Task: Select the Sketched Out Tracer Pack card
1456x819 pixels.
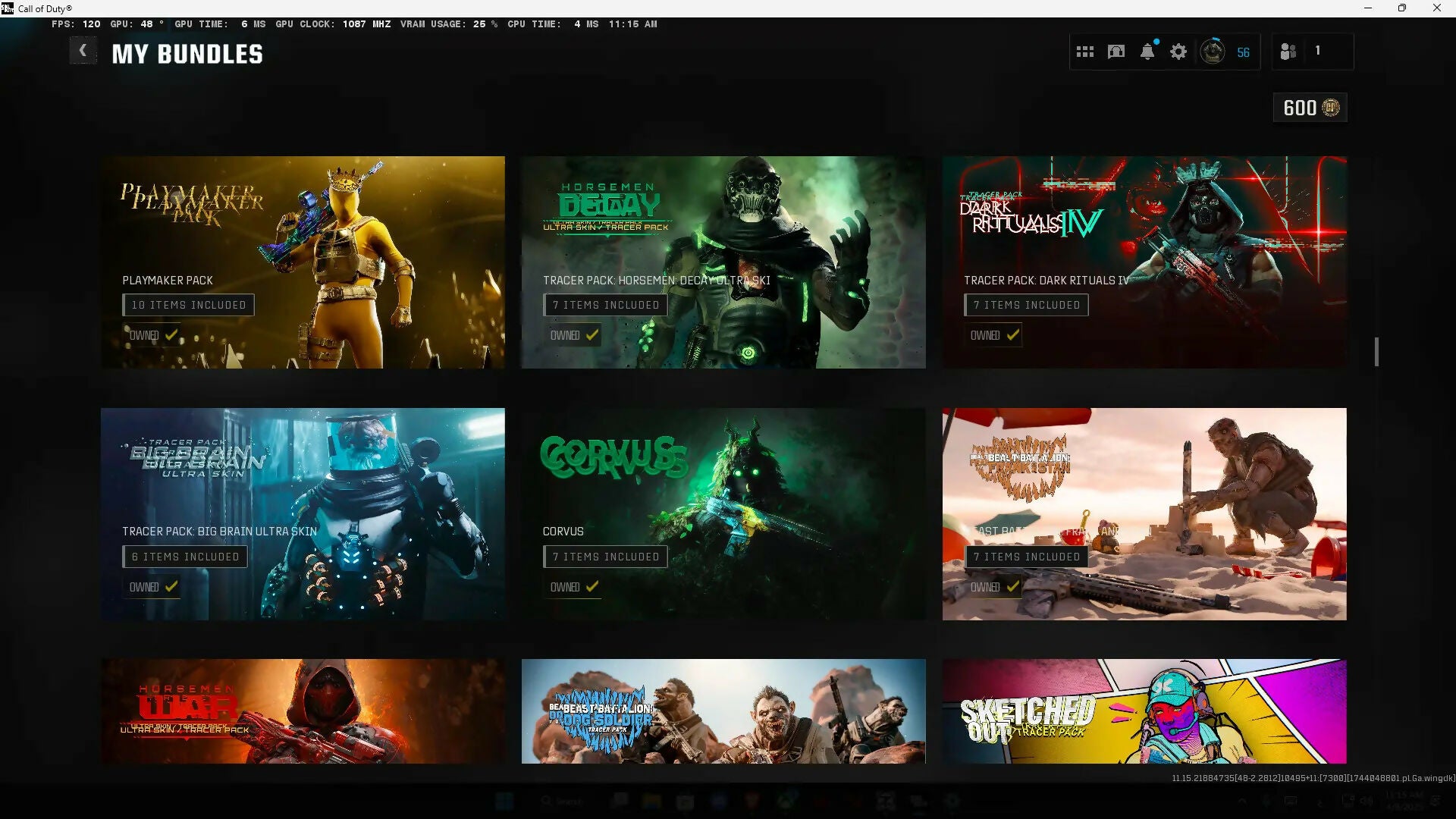Action: tap(1144, 711)
